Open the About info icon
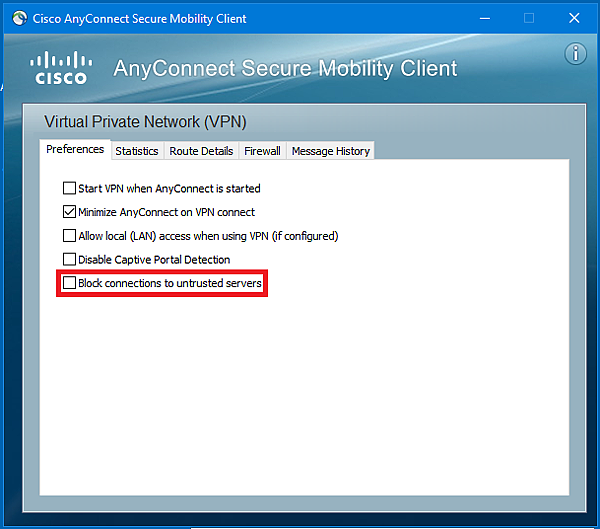Screen dimensions: 600x529 (x=575, y=54)
